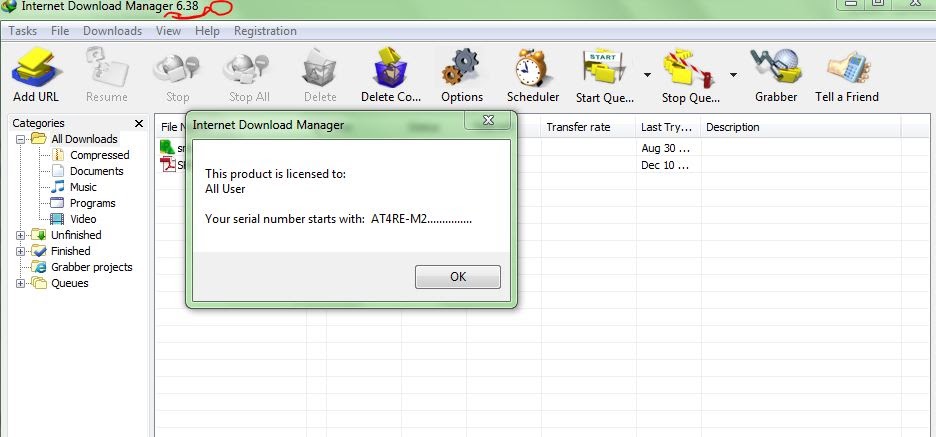936x437 pixels.
Task: Select Grabber projects in tree
Action: click(x=91, y=267)
